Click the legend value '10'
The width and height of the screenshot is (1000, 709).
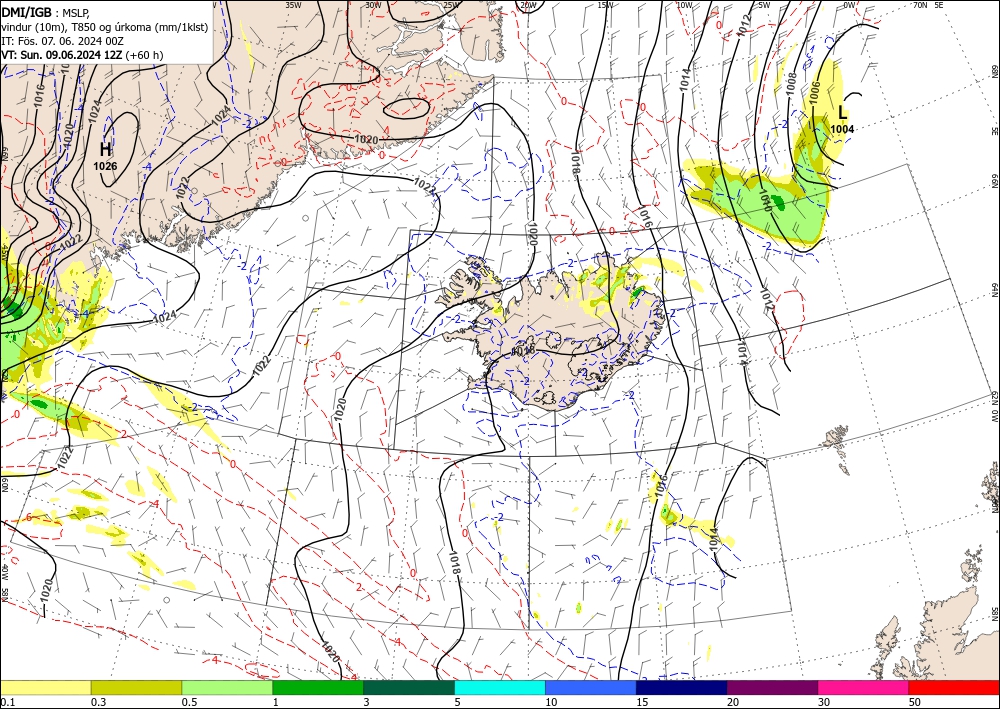tap(552, 702)
